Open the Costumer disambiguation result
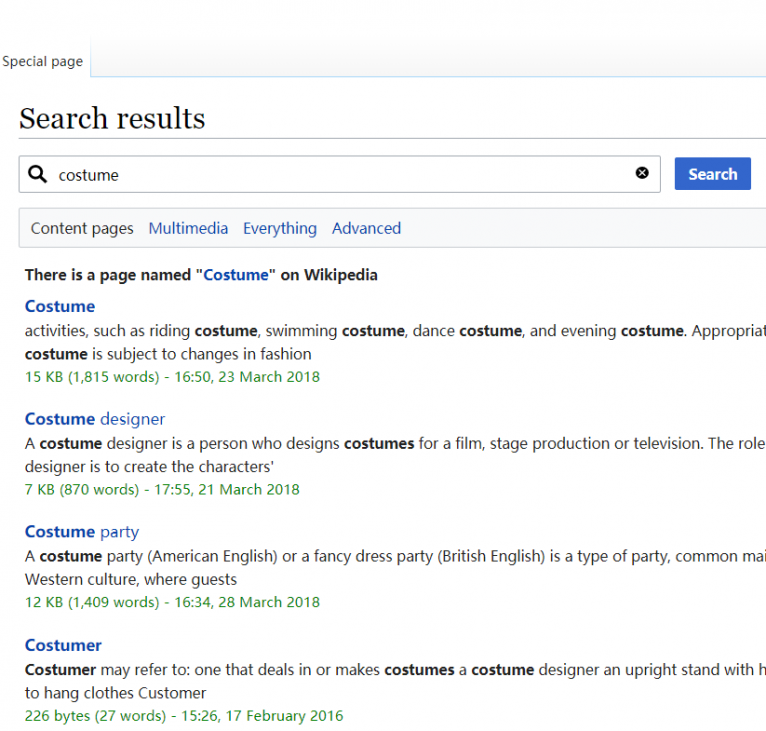 click(63, 645)
